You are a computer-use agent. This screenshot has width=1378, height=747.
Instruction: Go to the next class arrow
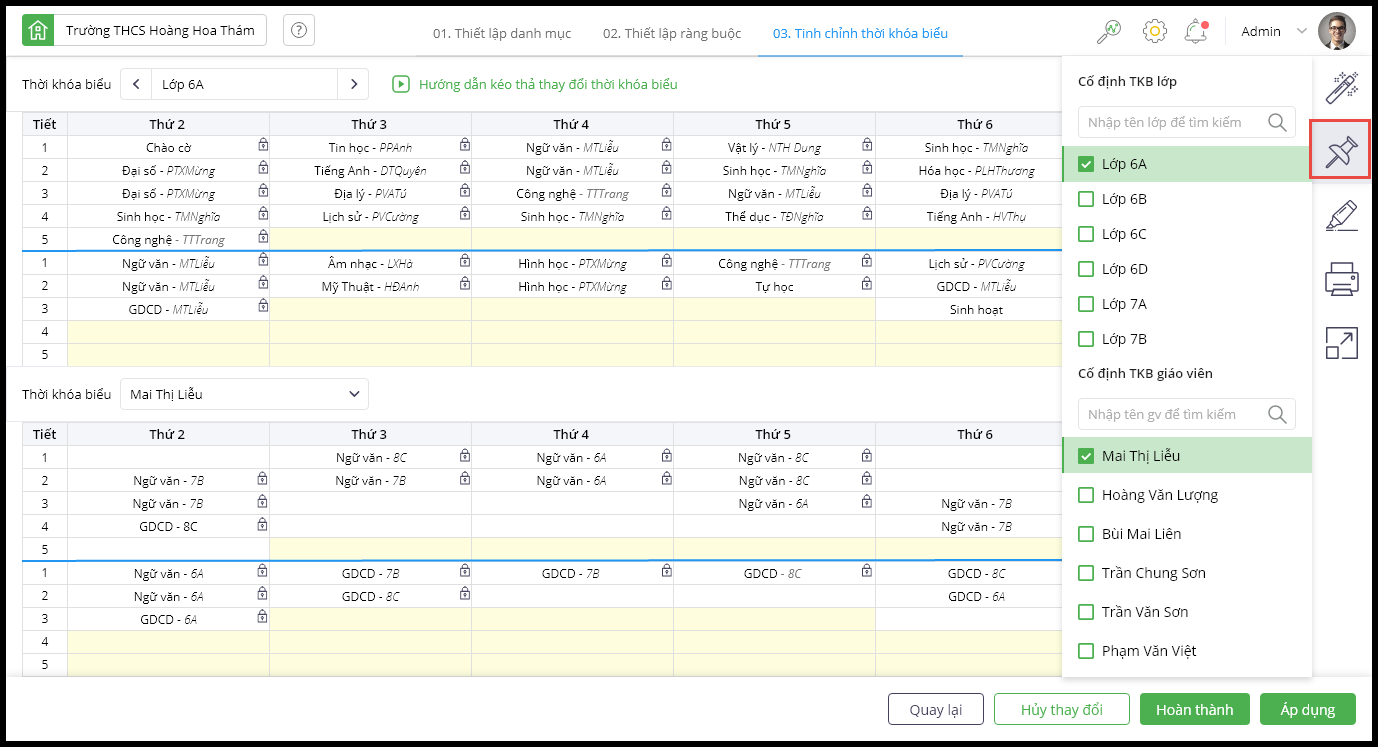tap(354, 84)
